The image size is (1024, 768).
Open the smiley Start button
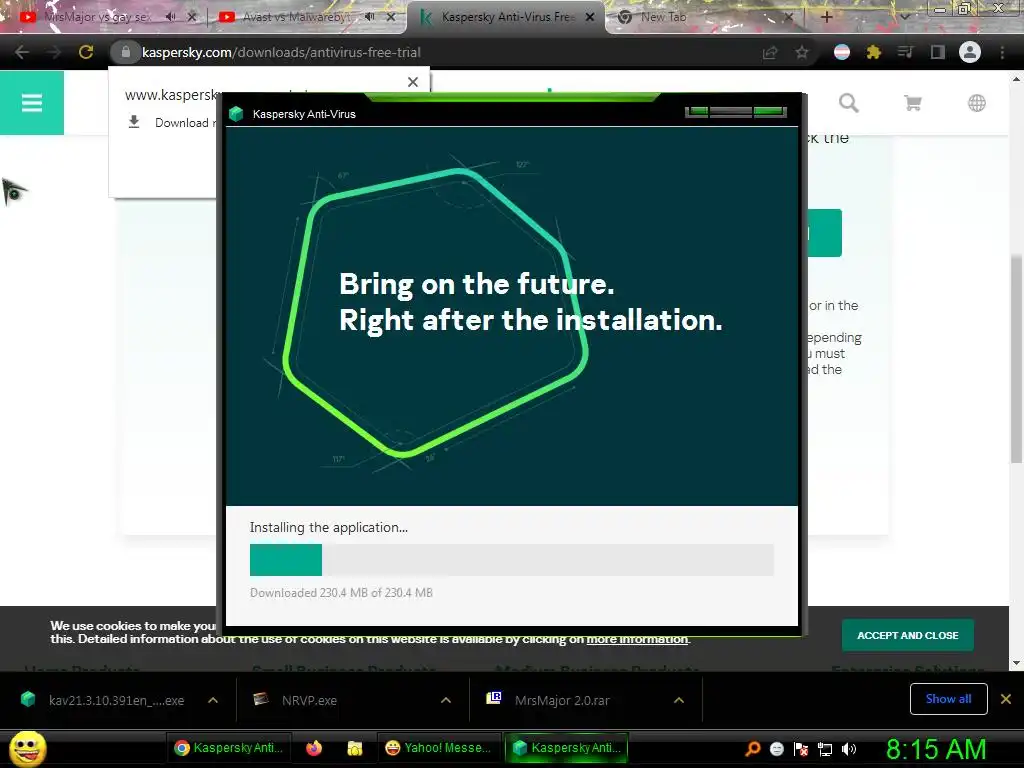click(28, 748)
